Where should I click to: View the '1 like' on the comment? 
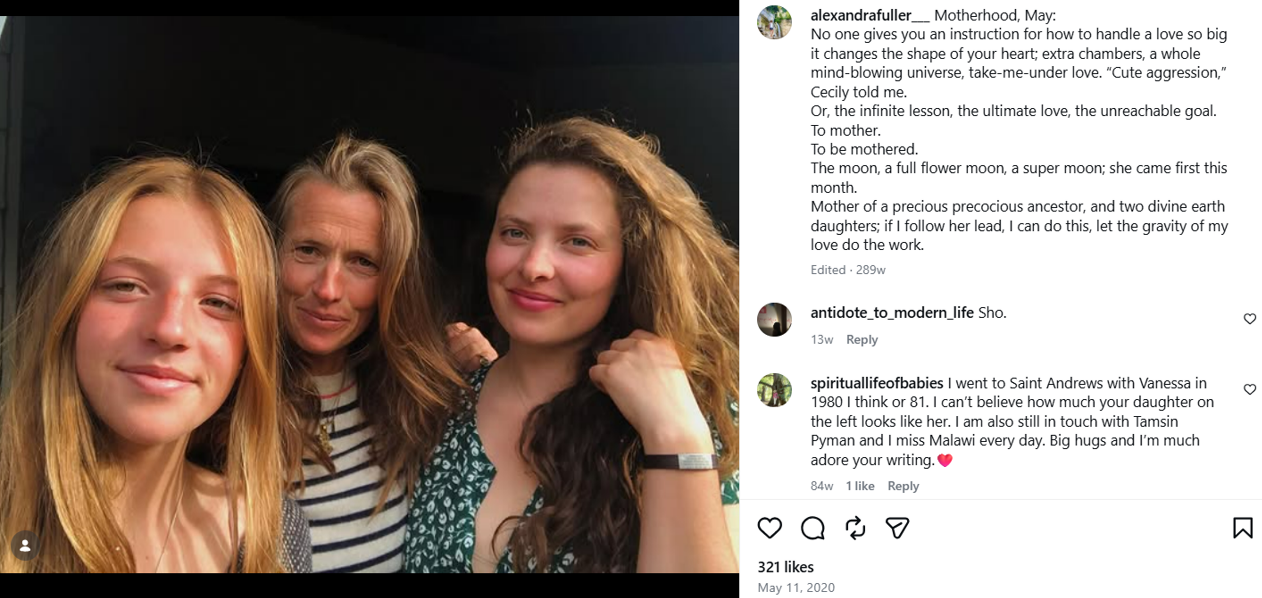point(860,486)
